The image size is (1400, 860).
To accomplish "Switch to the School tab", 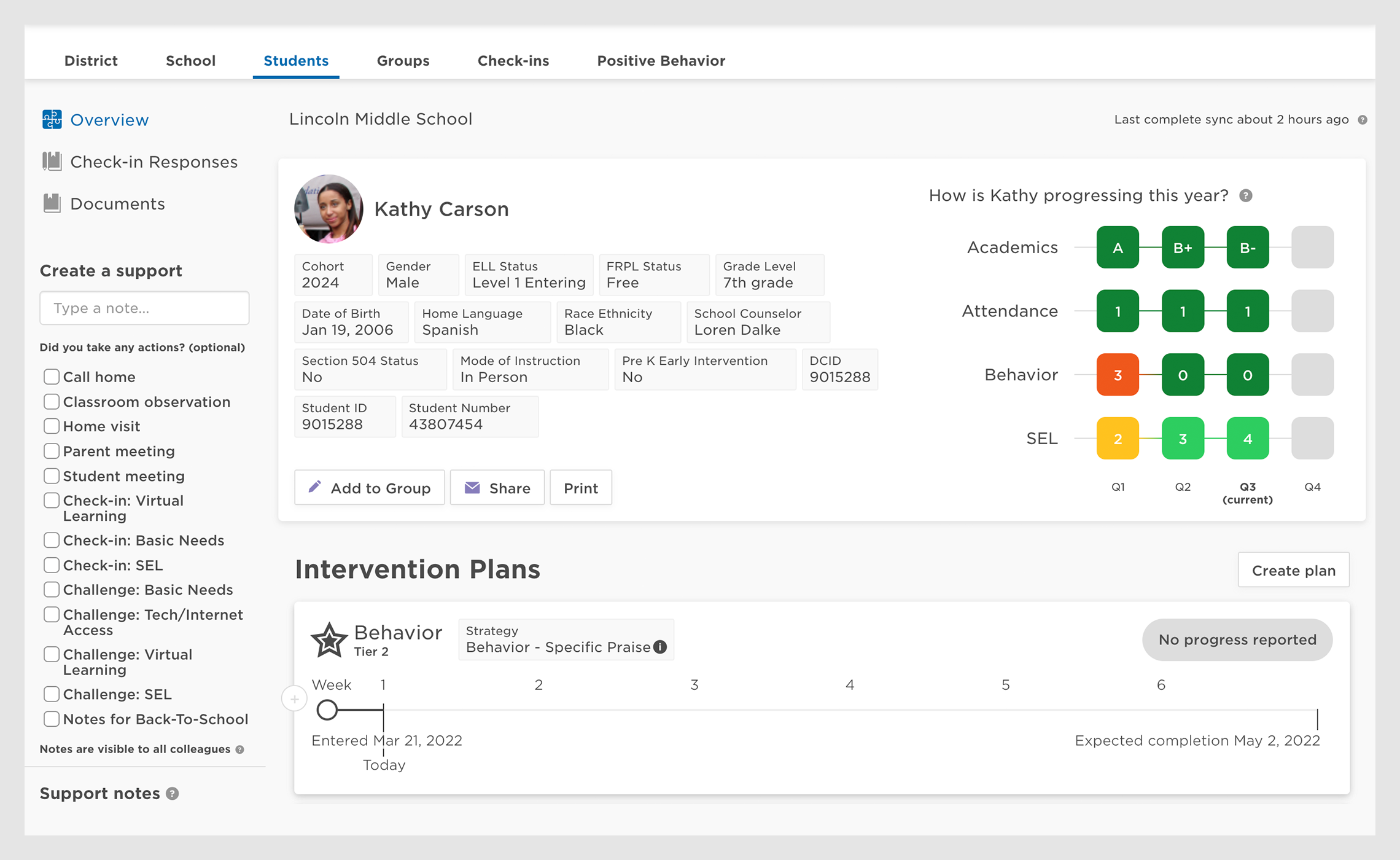I will pos(190,61).
